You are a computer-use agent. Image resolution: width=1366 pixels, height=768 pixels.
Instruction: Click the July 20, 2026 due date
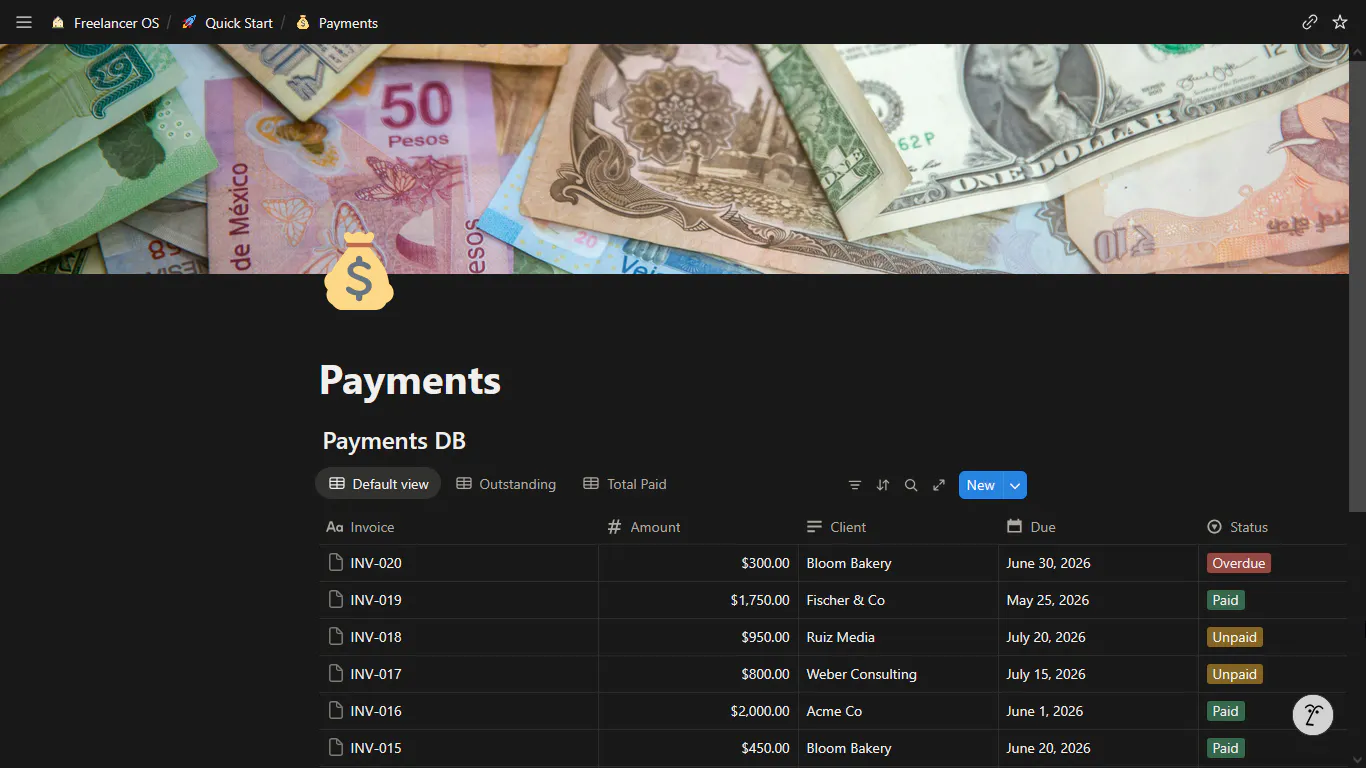(1046, 637)
